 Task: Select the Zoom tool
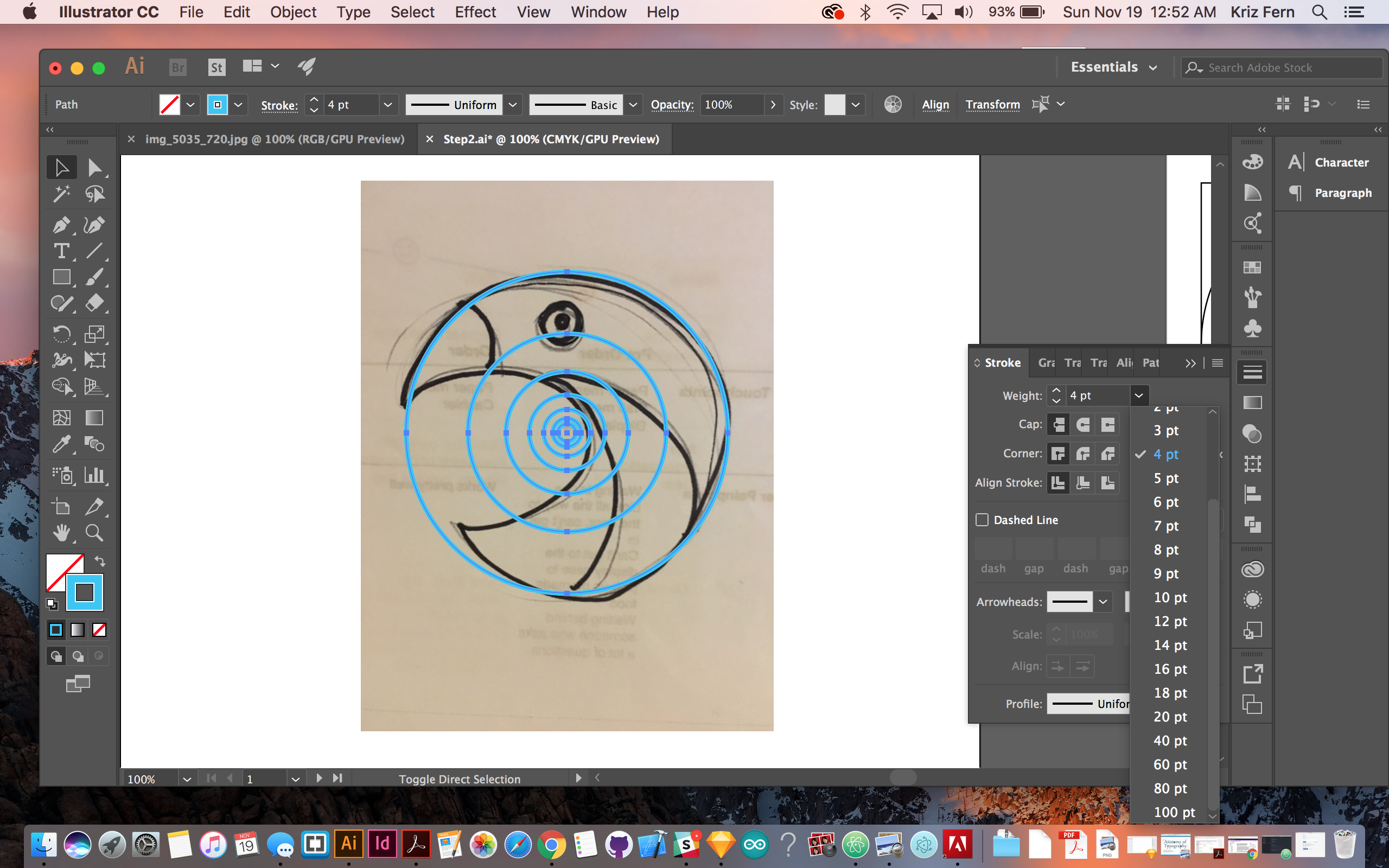(95, 533)
